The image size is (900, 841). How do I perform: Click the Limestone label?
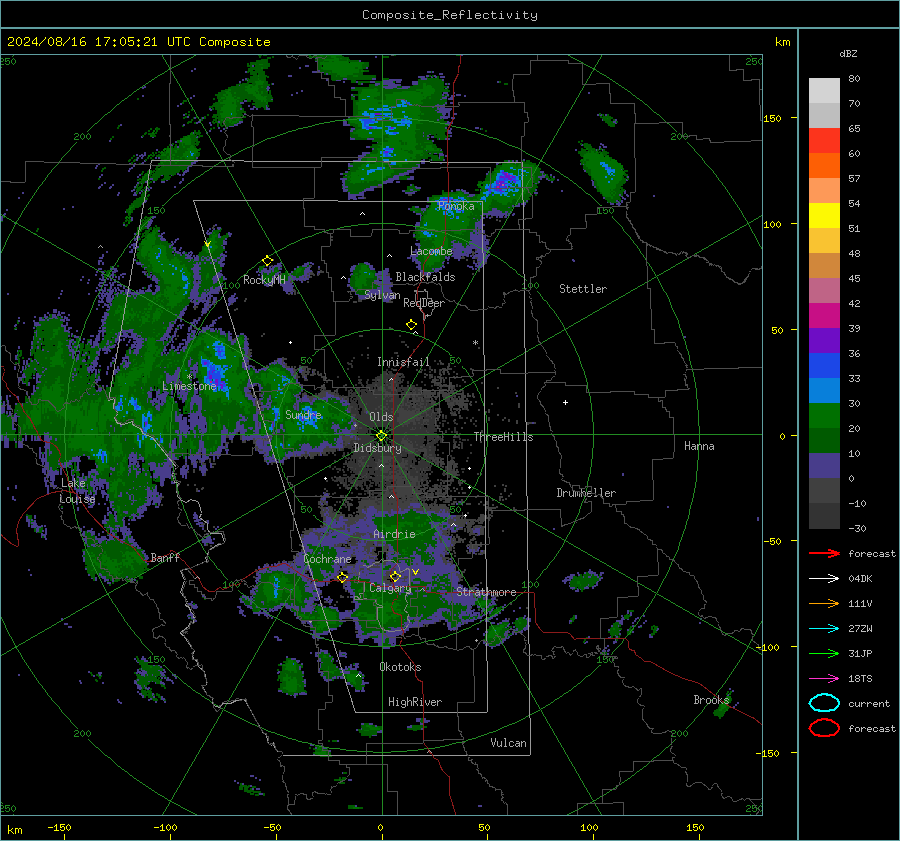click(189, 386)
